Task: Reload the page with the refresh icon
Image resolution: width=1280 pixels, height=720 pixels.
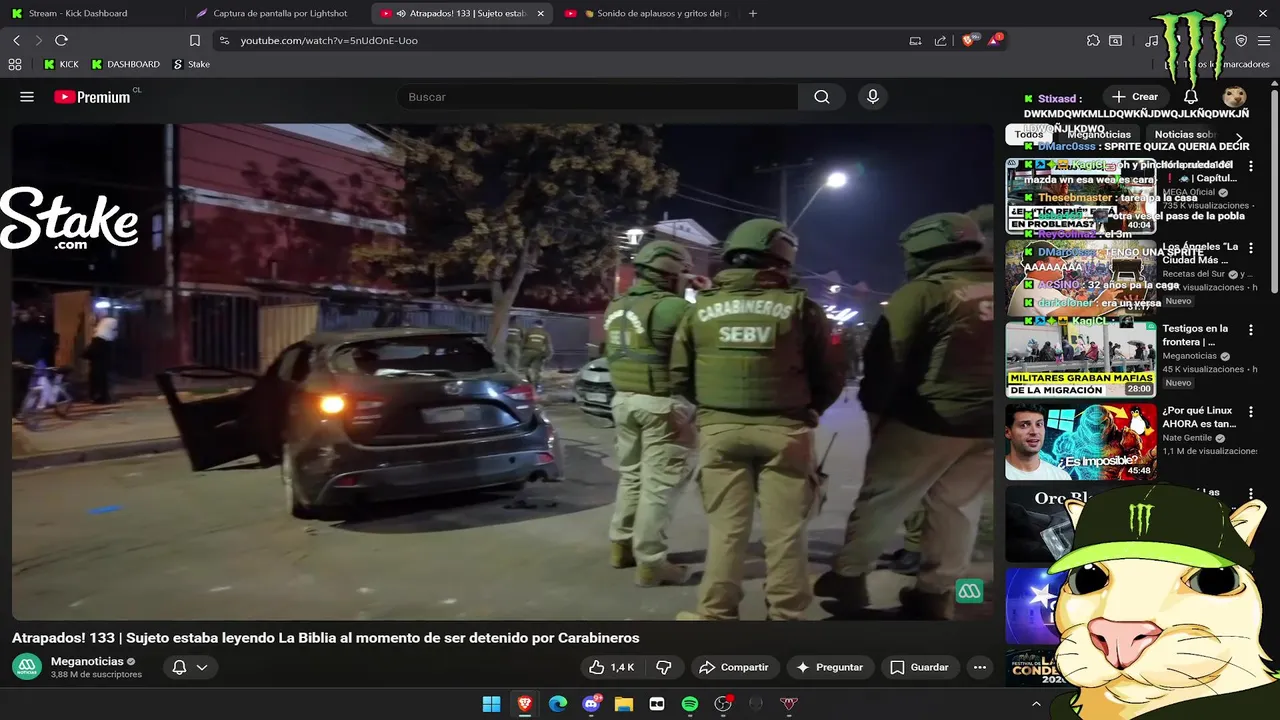Action: (x=61, y=40)
